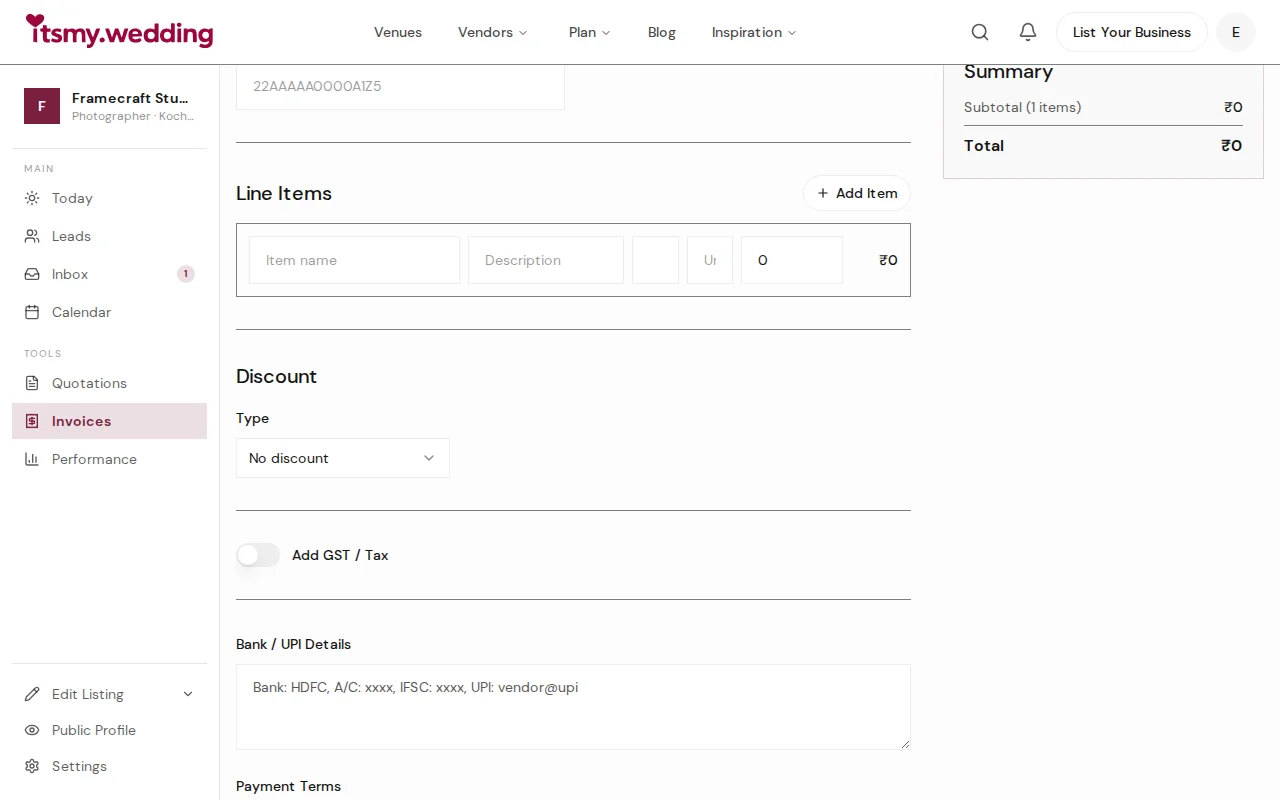Expand the Edit Listing section
This screenshot has width=1280, height=800.
[110, 694]
